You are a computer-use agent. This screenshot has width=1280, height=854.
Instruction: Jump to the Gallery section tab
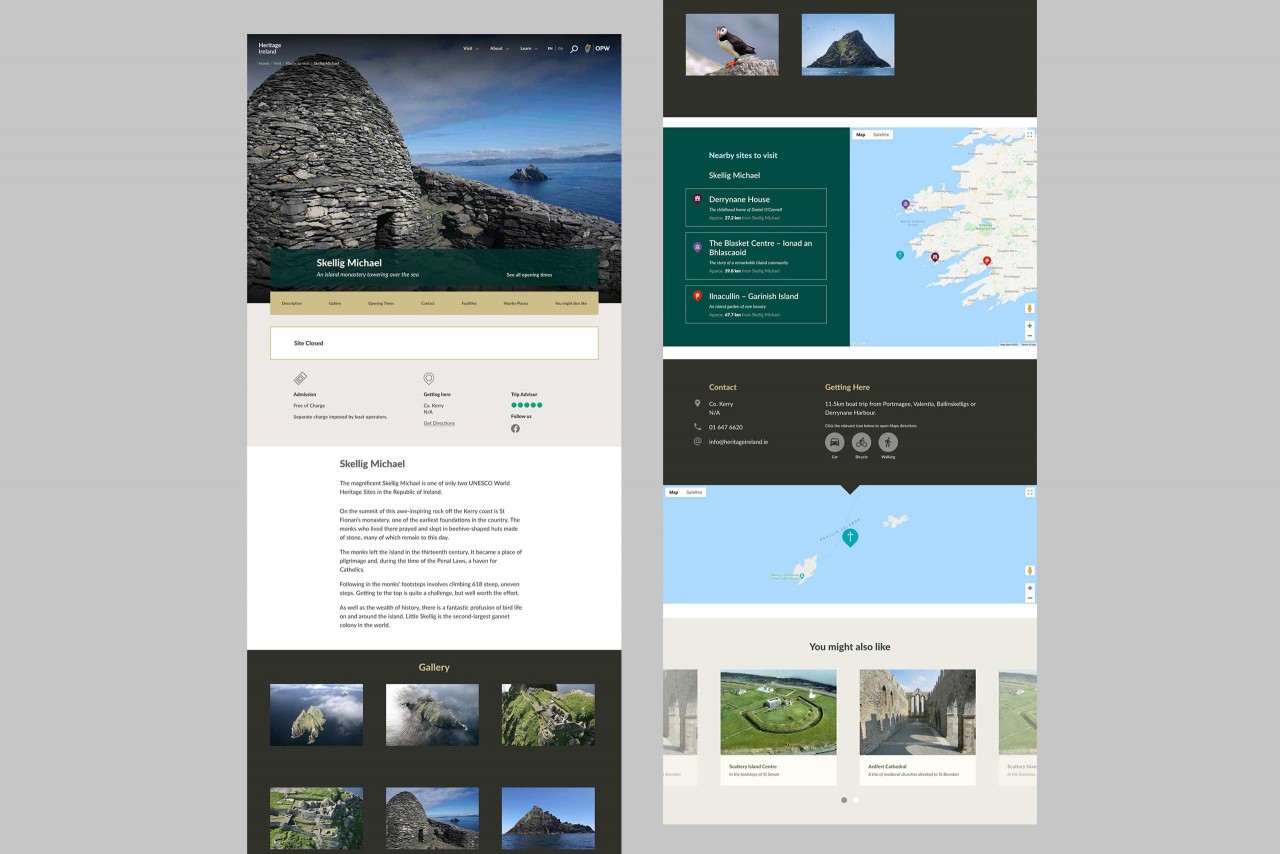(335, 303)
